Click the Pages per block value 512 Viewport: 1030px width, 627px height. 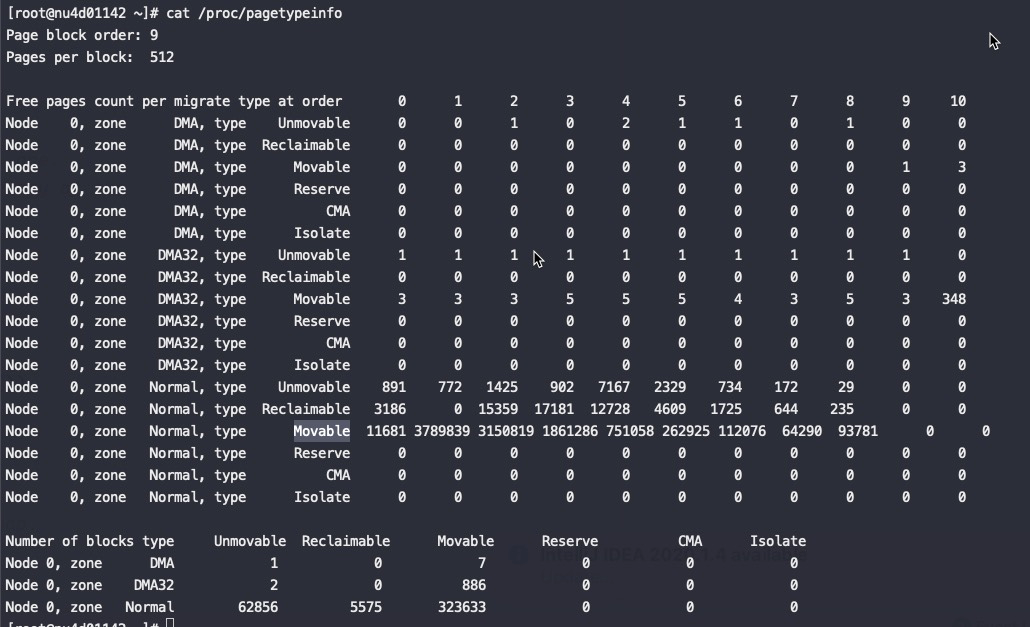[162, 57]
